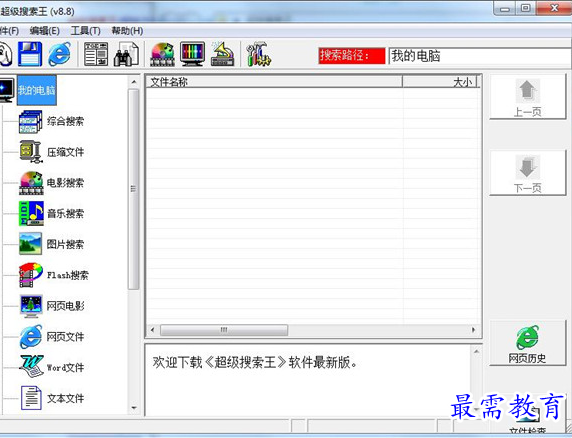
Task: Open the Internet Explorer toolbar icon
Action: click(60, 54)
